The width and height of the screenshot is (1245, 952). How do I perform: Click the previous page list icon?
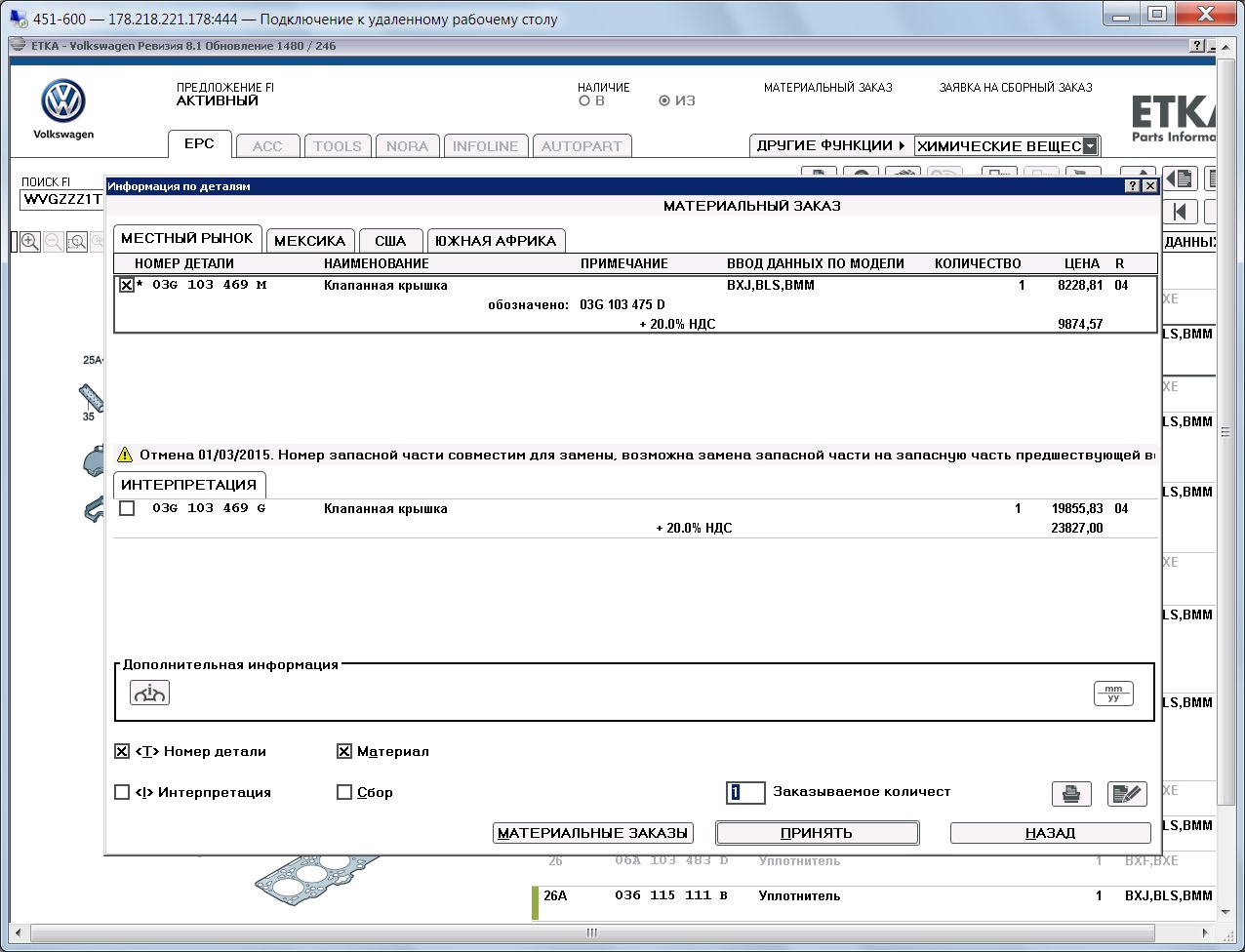(1180, 178)
